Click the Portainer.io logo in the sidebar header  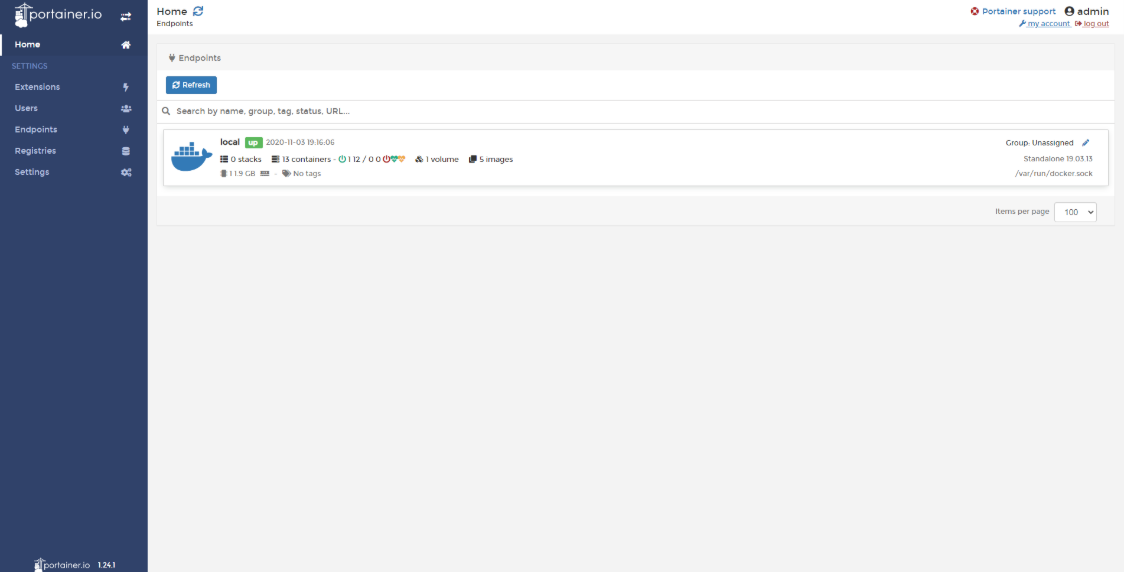(58, 15)
